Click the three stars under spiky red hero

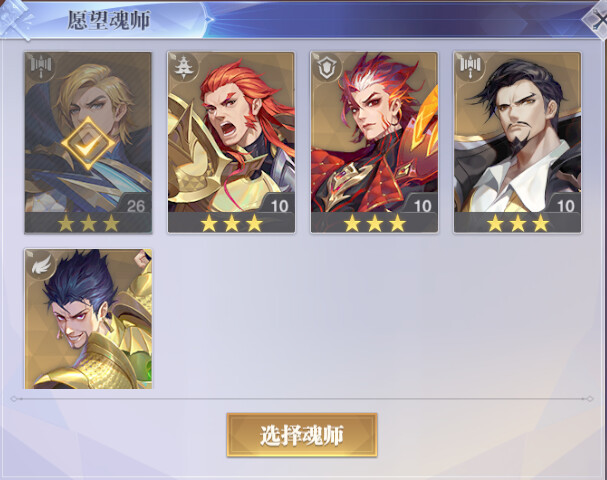[x=374, y=223]
